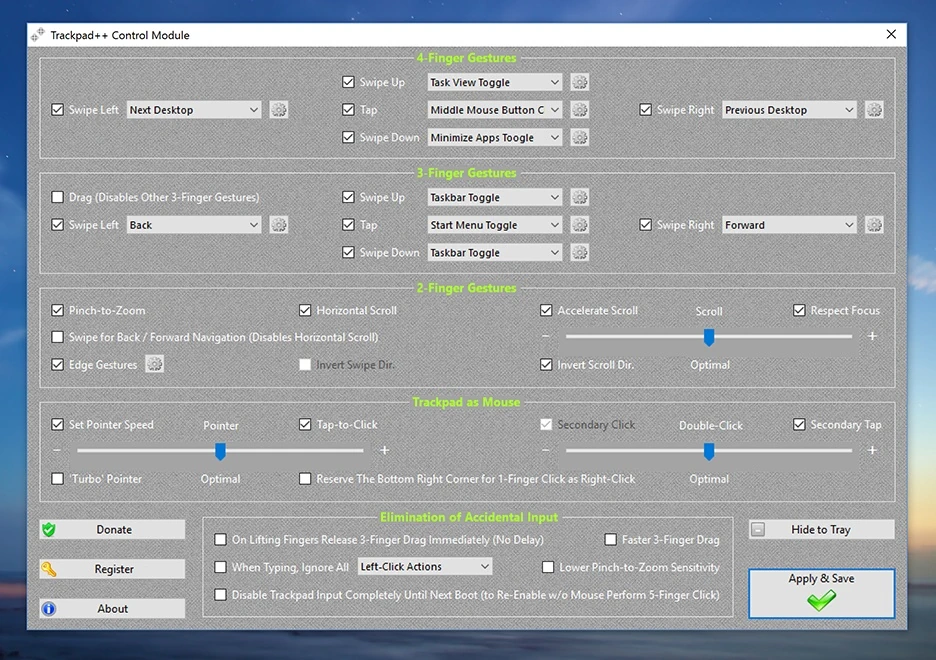Open settings gear for 3-Finger Swipe Right

click(x=875, y=225)
